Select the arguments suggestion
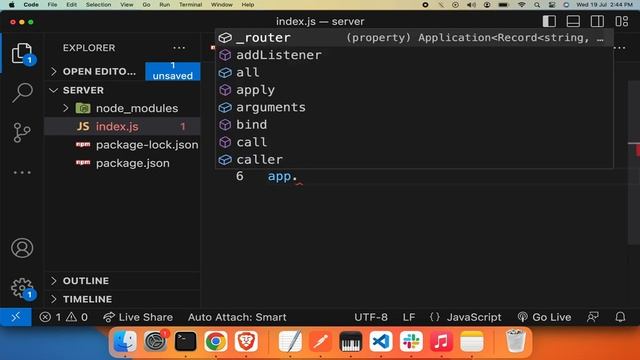 pos(414,107)
